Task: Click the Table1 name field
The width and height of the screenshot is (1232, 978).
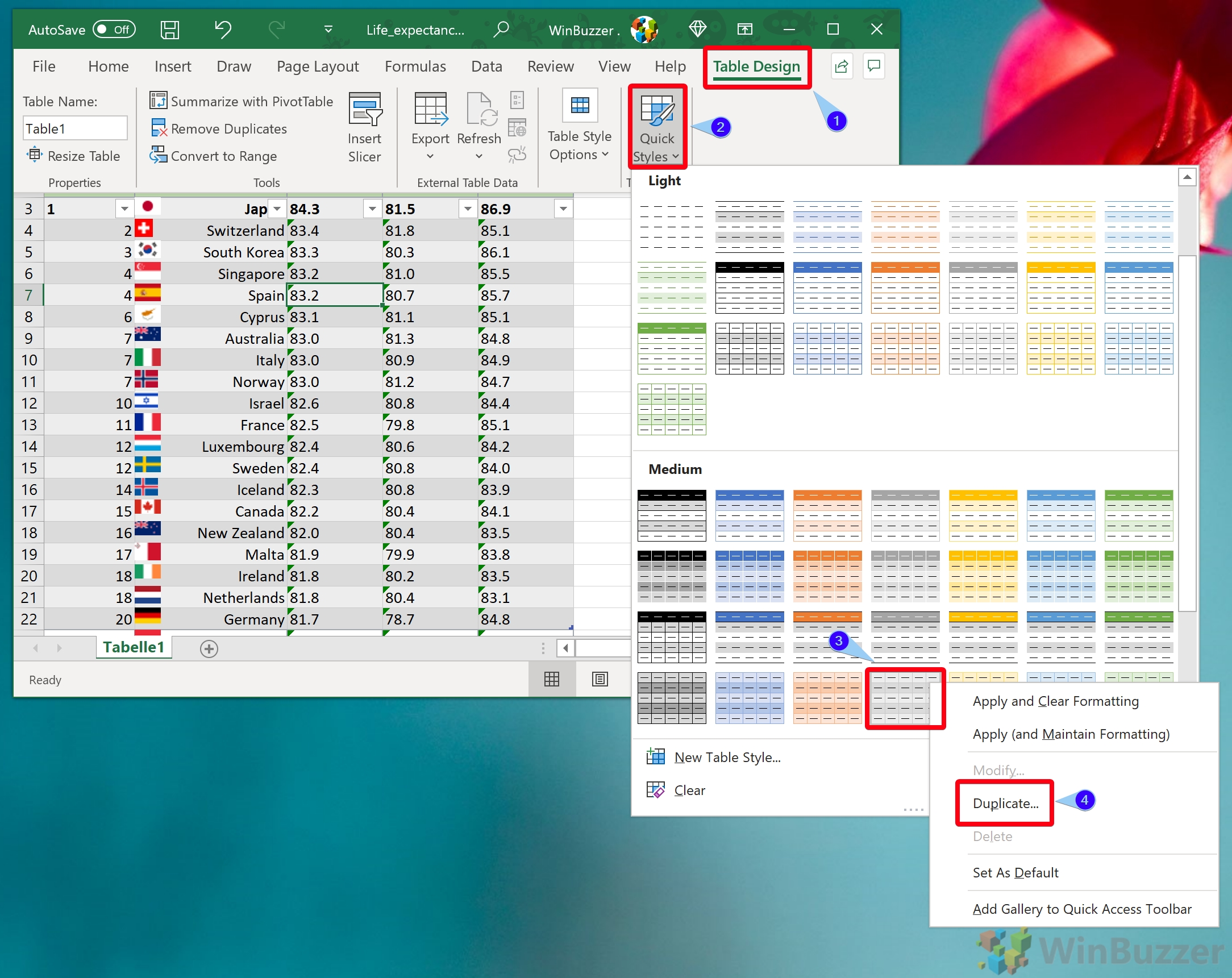Action: [x=75, y=127]
